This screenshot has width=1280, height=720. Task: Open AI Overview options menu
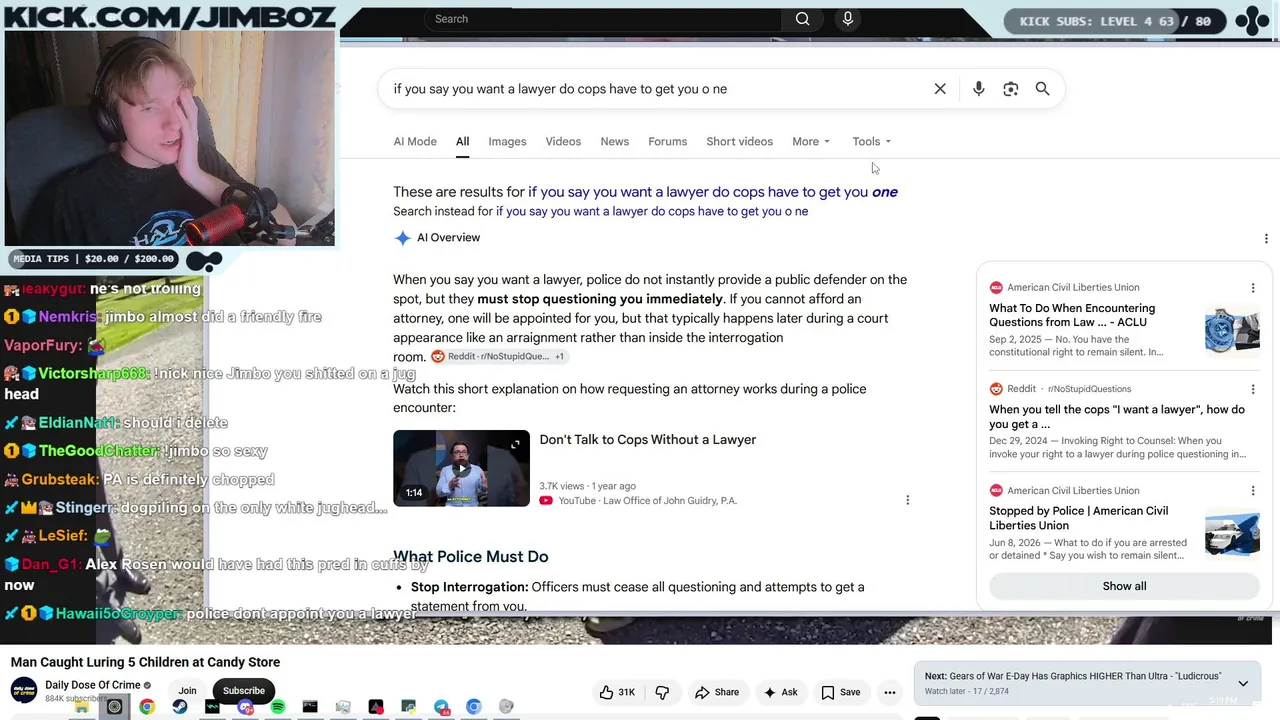[x=1266, y=238]
